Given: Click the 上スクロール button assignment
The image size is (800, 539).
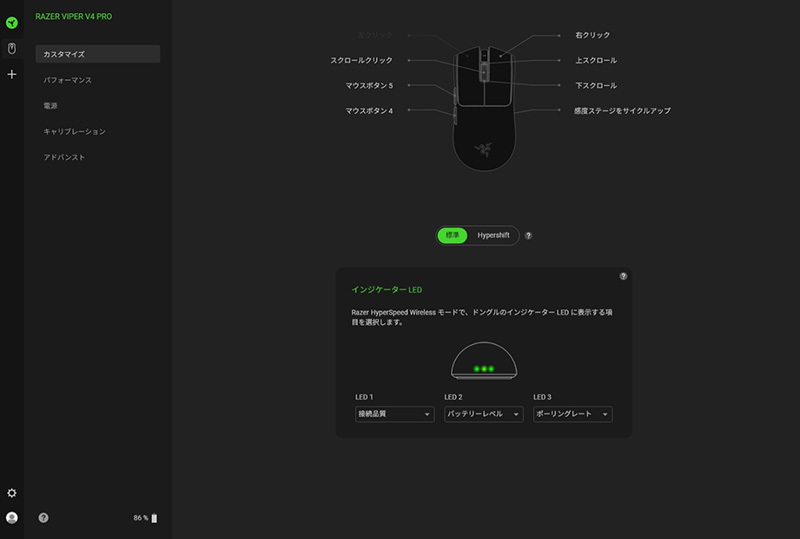Looking at the screenshot, I should click(596, 60).
